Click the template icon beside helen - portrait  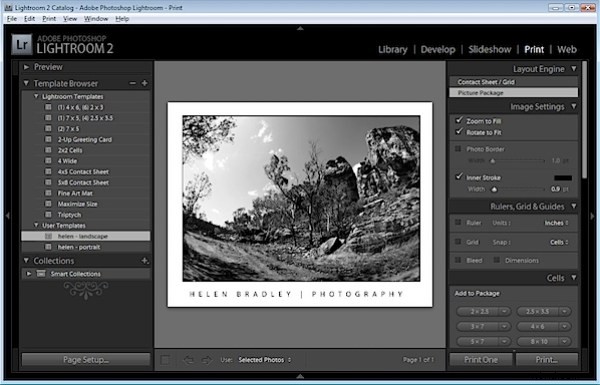click(48, 247)
